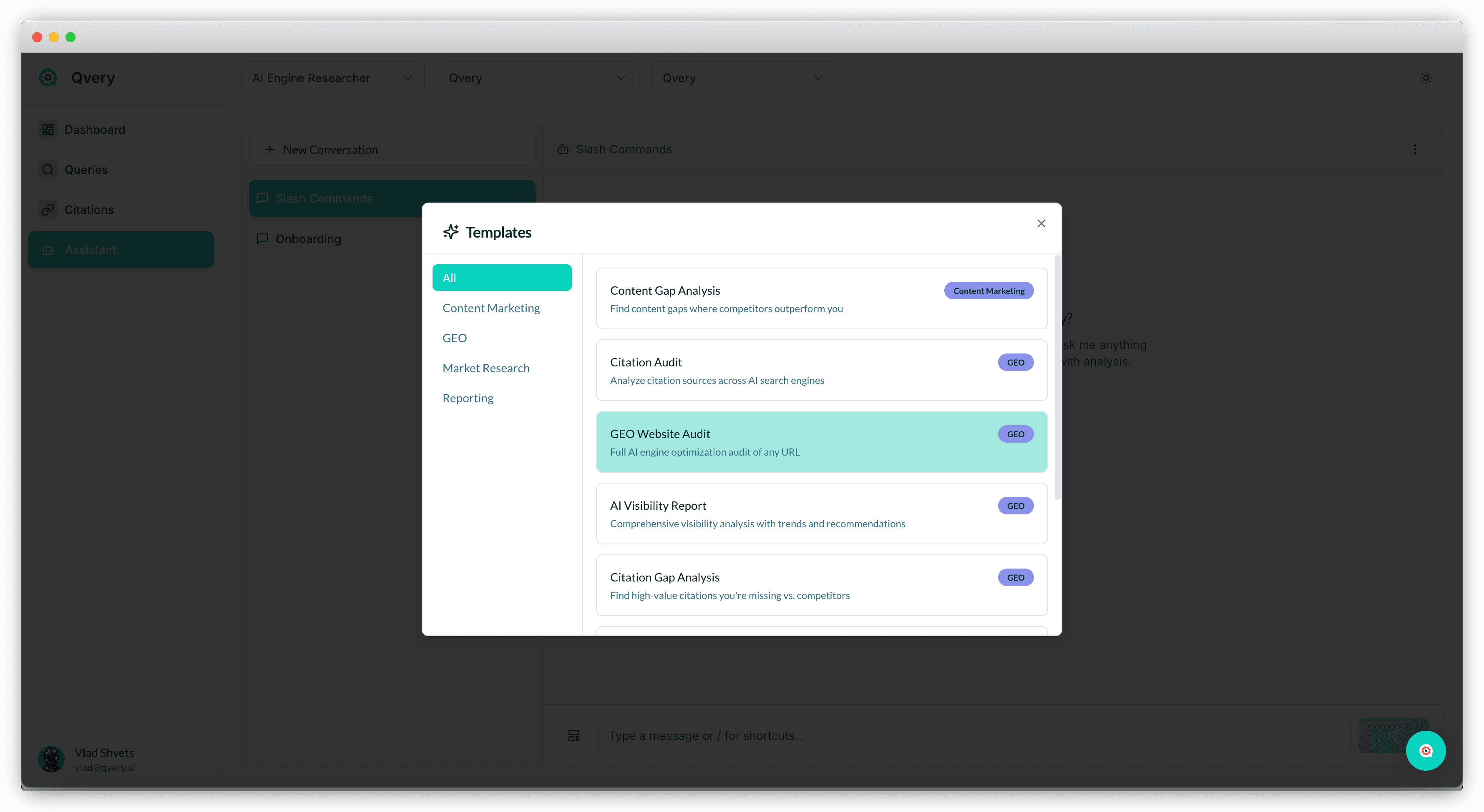Click the templates icon beside message input
Image resolution: width=1484 pixels, height=812 pixels.
point(574,735)
